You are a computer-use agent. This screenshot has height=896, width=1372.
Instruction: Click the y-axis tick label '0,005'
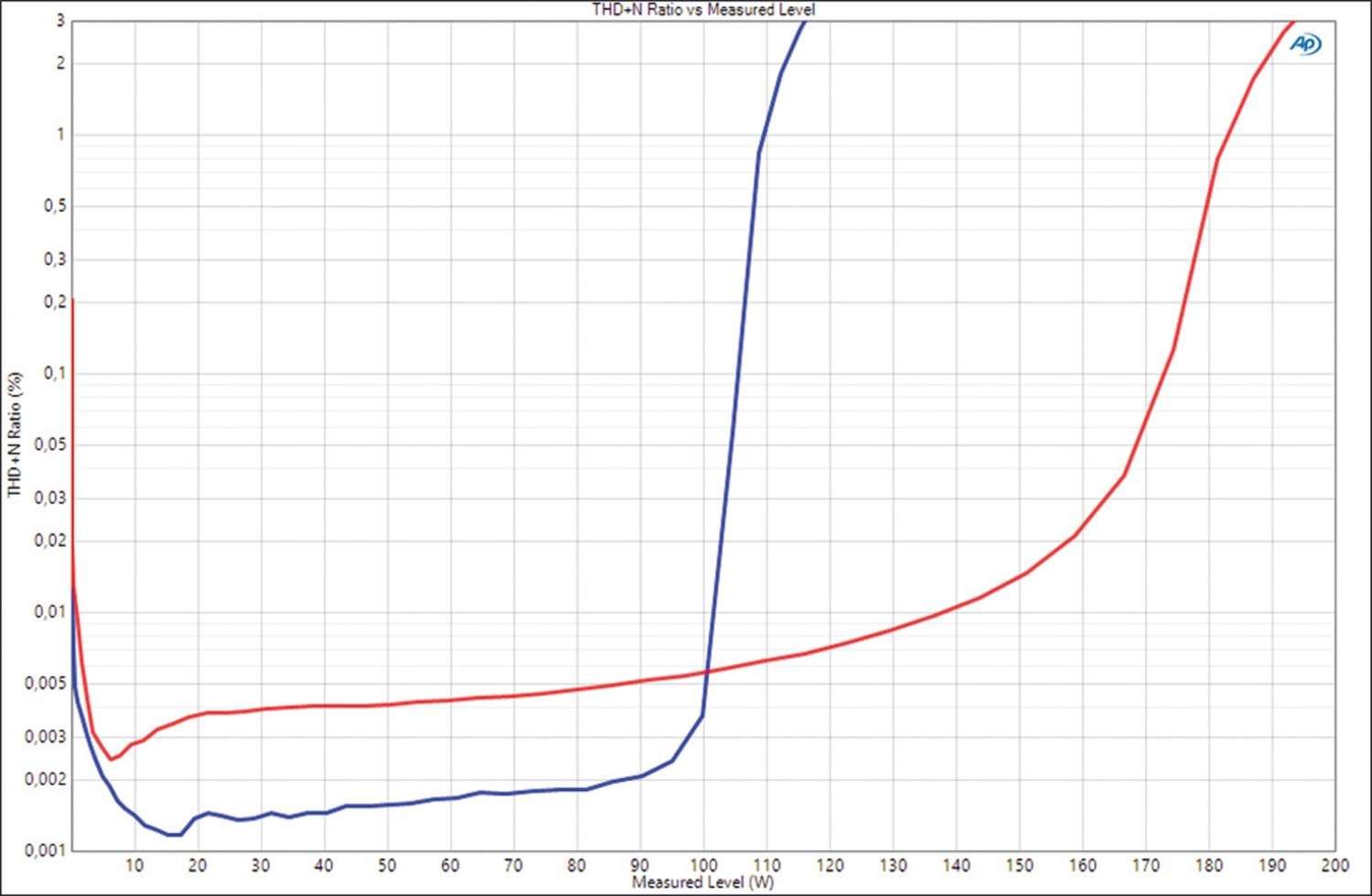(x=46, y=683)
